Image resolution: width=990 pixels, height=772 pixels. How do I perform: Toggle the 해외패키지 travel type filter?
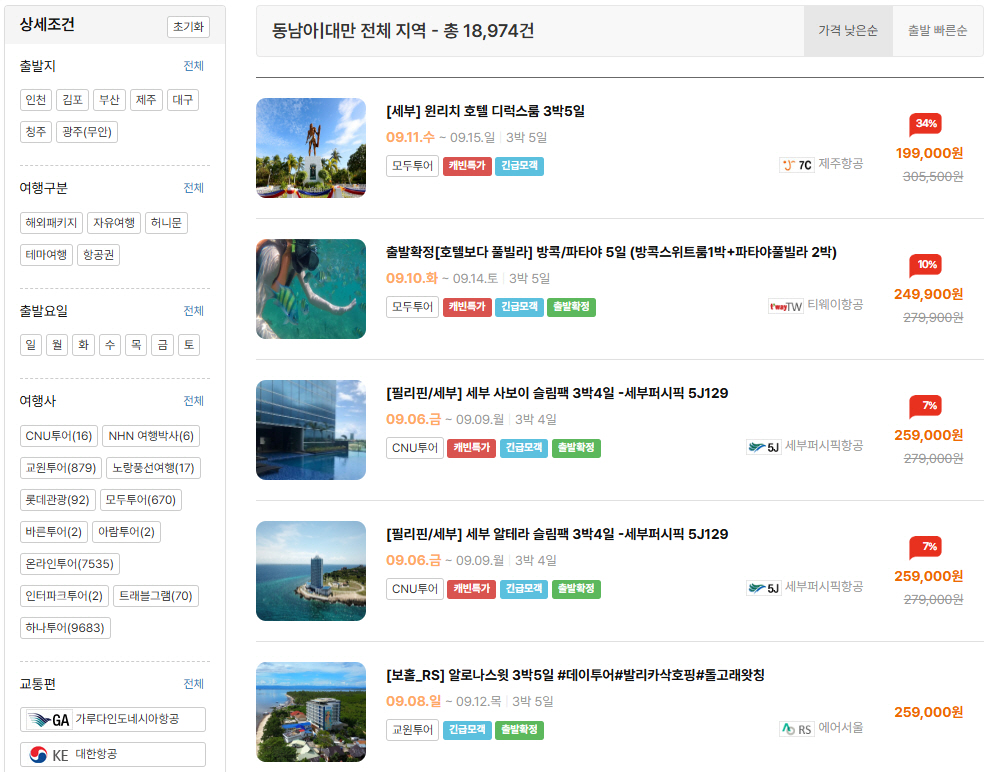[x=51, y=223]
